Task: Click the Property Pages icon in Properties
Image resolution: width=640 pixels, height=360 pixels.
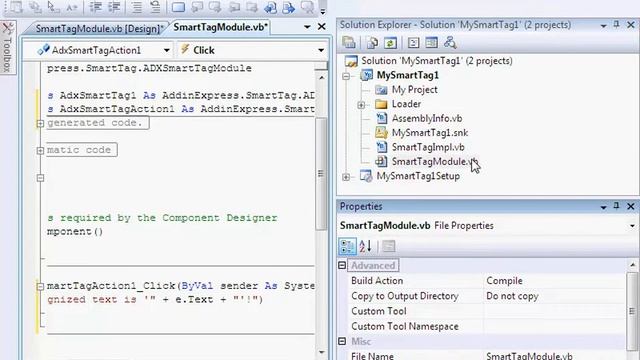Action: pos(389,247)
